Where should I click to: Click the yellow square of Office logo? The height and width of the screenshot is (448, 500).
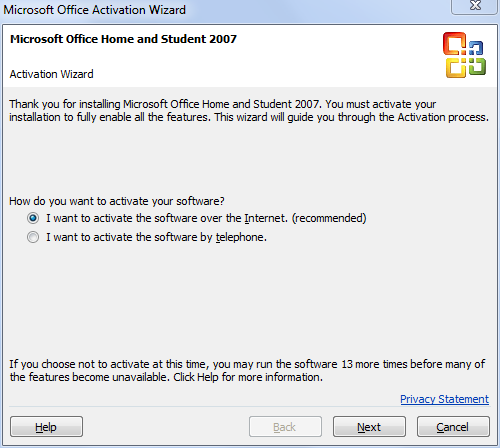[456, 68]
